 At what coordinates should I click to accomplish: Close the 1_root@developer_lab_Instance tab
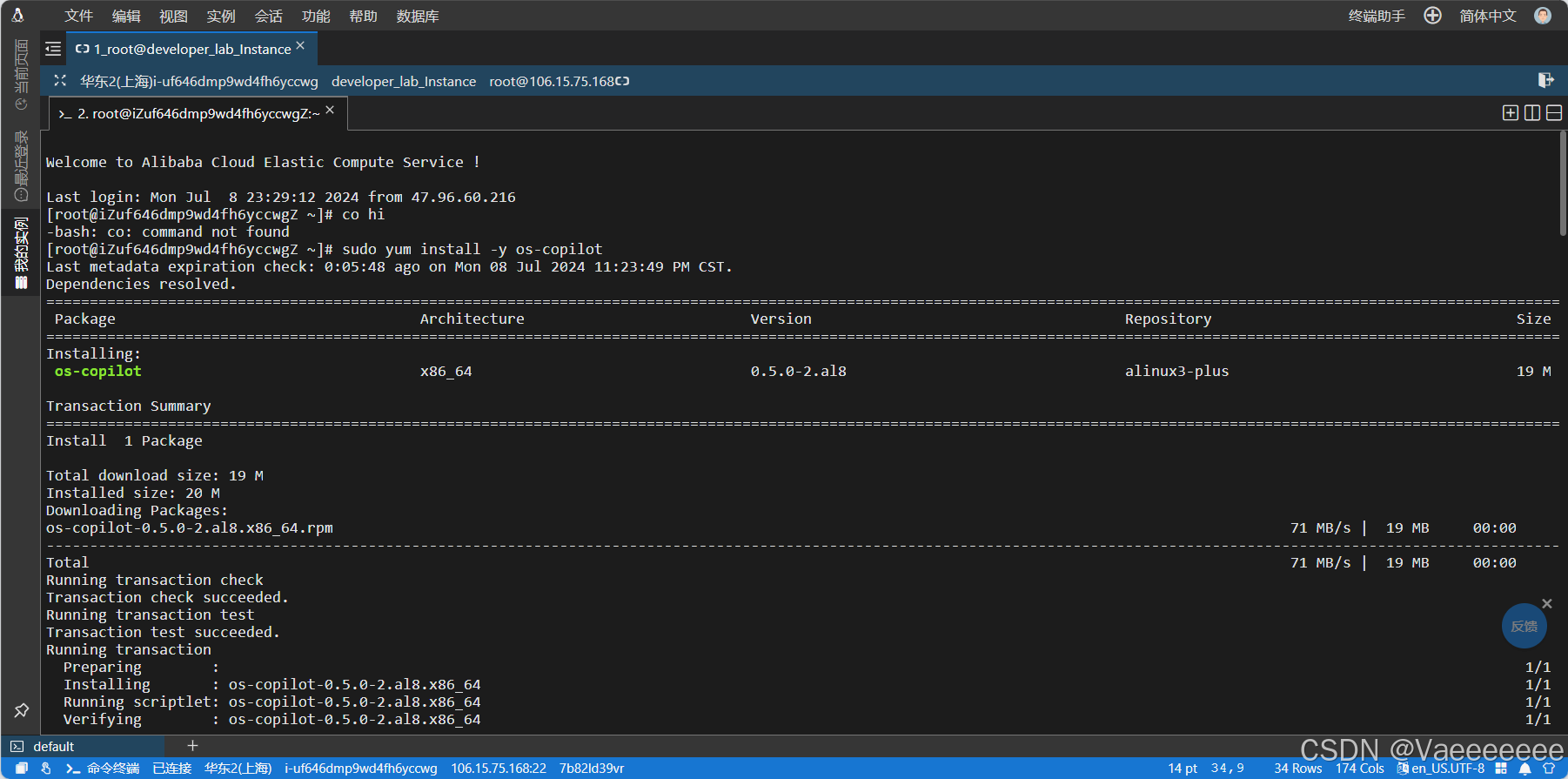pyautogui.click(x=300, y=45)
